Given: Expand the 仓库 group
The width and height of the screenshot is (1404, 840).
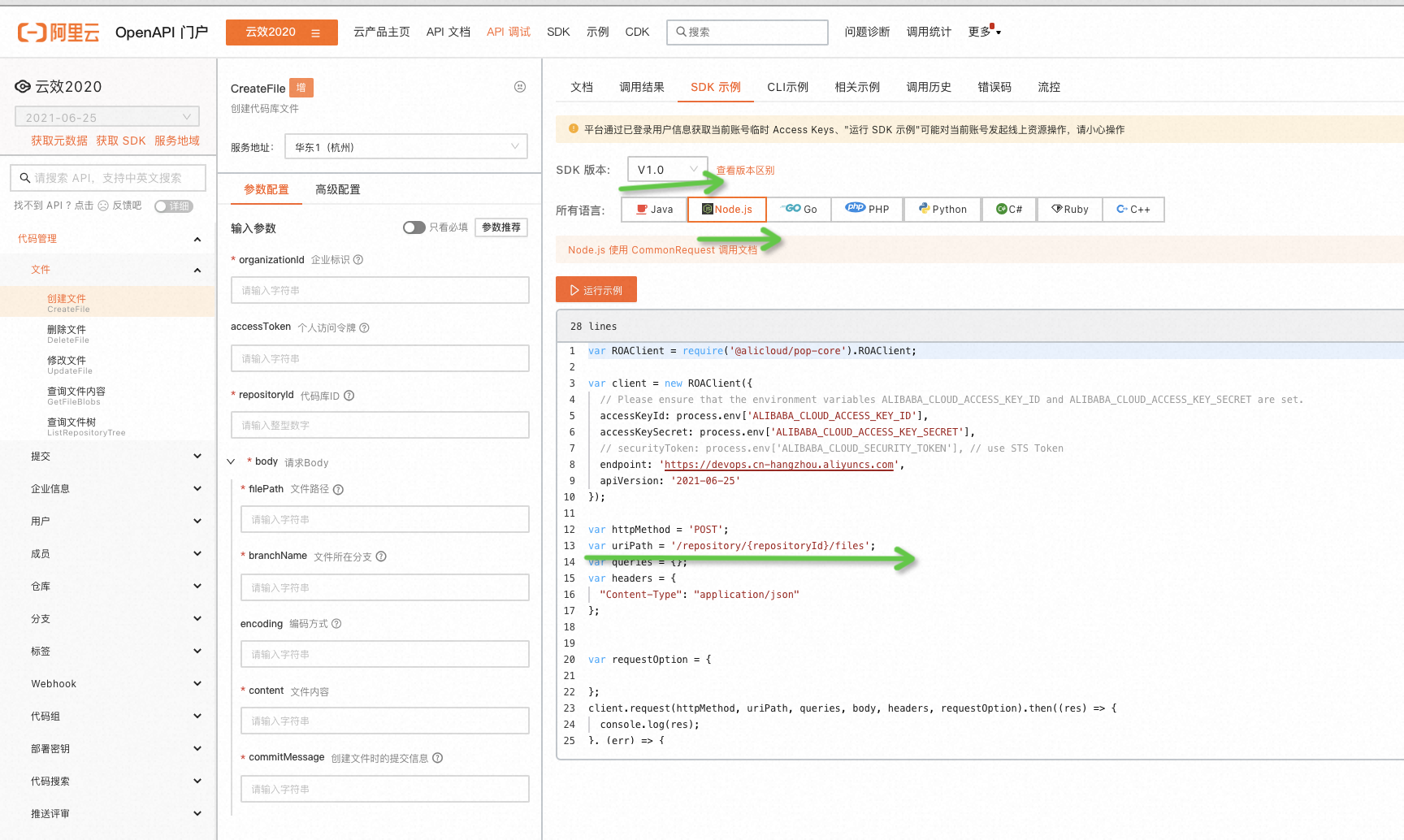Looking at the screenshot, I should [x=197, y=587].
